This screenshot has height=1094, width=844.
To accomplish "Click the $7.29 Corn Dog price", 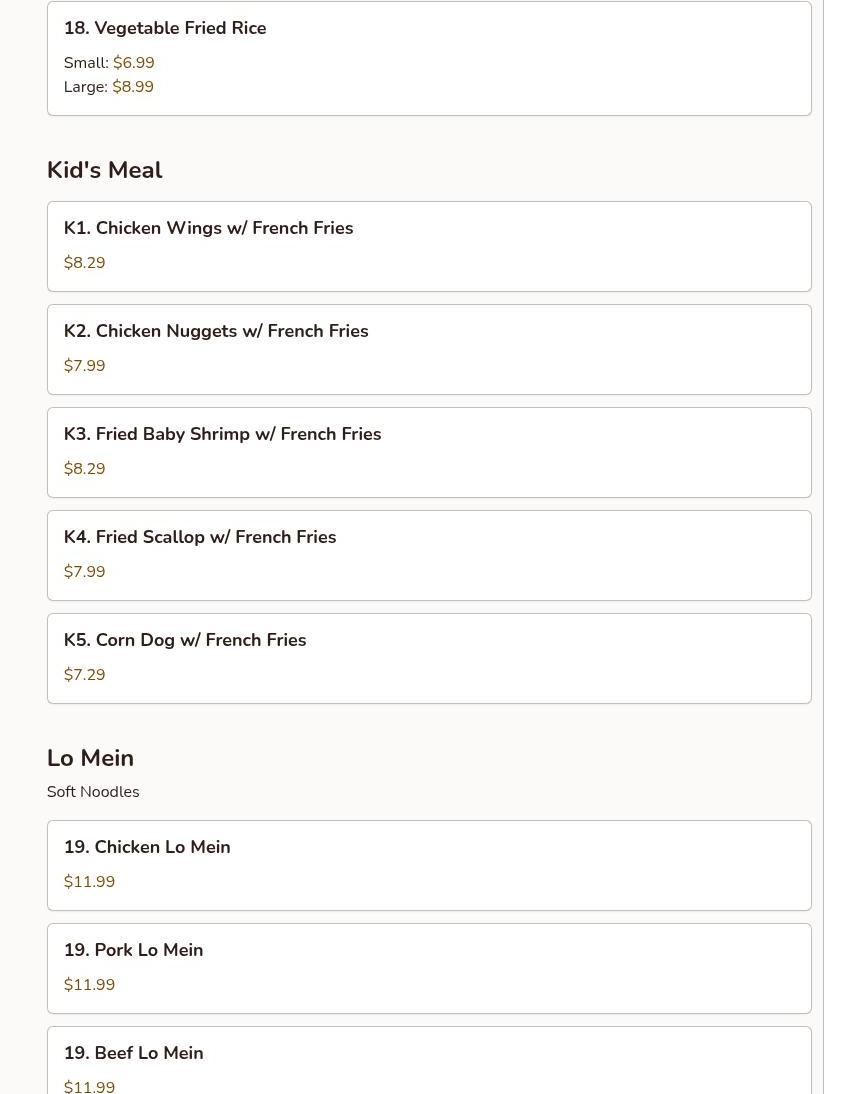I will (85, 675).
